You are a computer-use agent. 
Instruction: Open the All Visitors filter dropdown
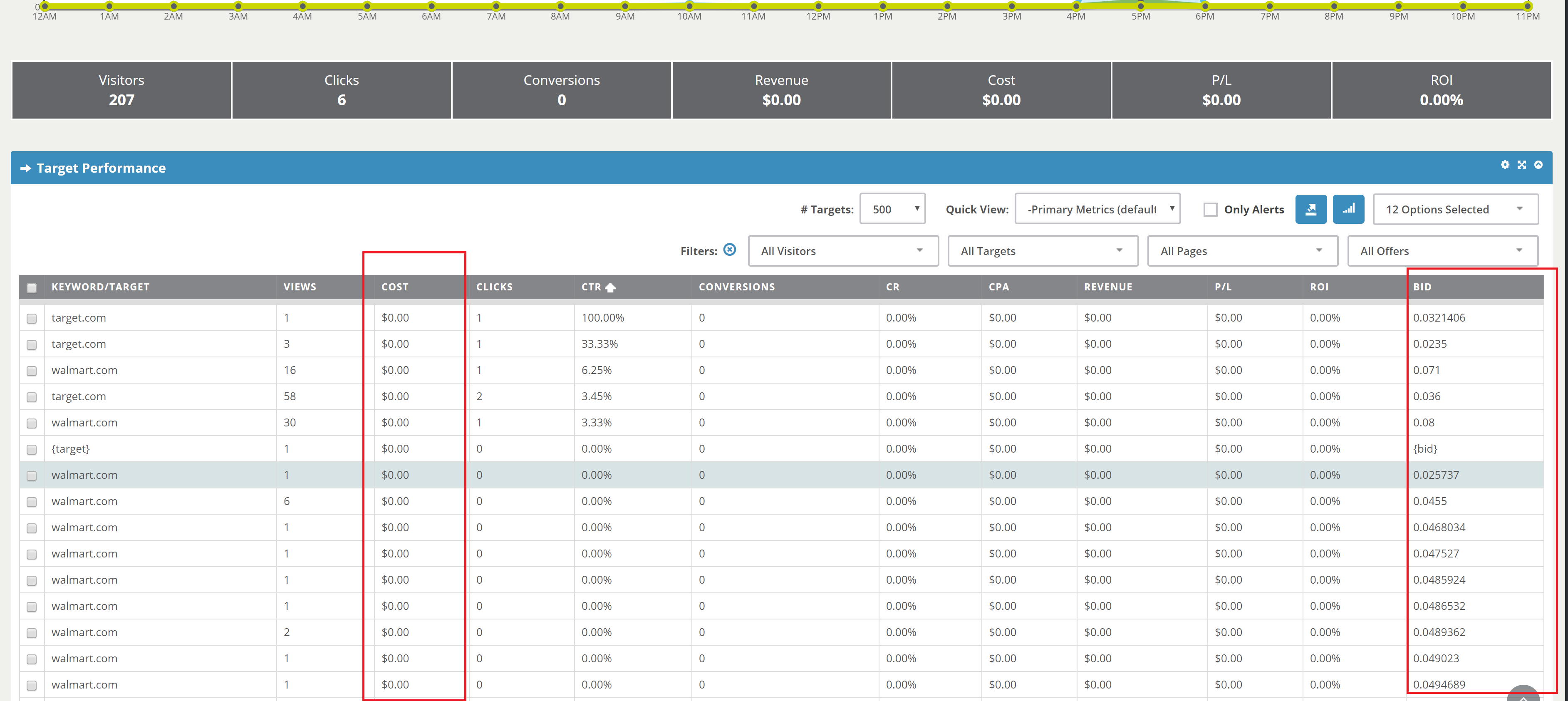point(843,251)
